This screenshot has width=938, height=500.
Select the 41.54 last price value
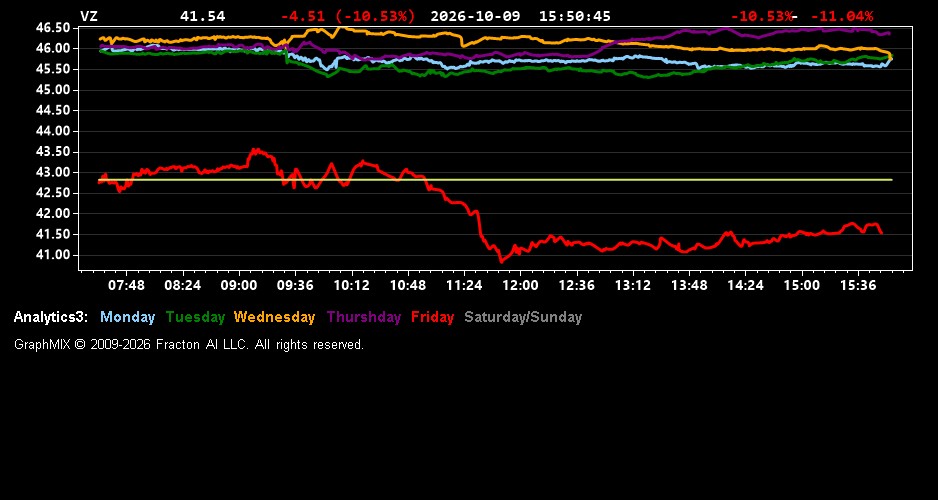203,16
